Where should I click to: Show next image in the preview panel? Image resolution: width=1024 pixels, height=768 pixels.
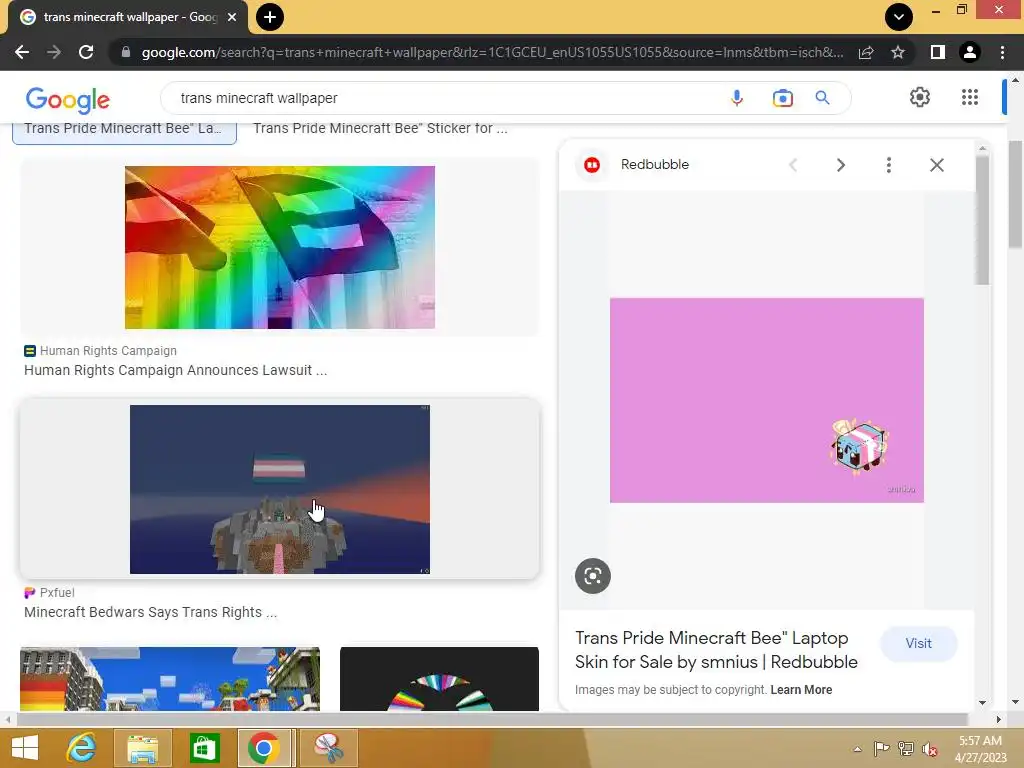click(x=840, y=165)
